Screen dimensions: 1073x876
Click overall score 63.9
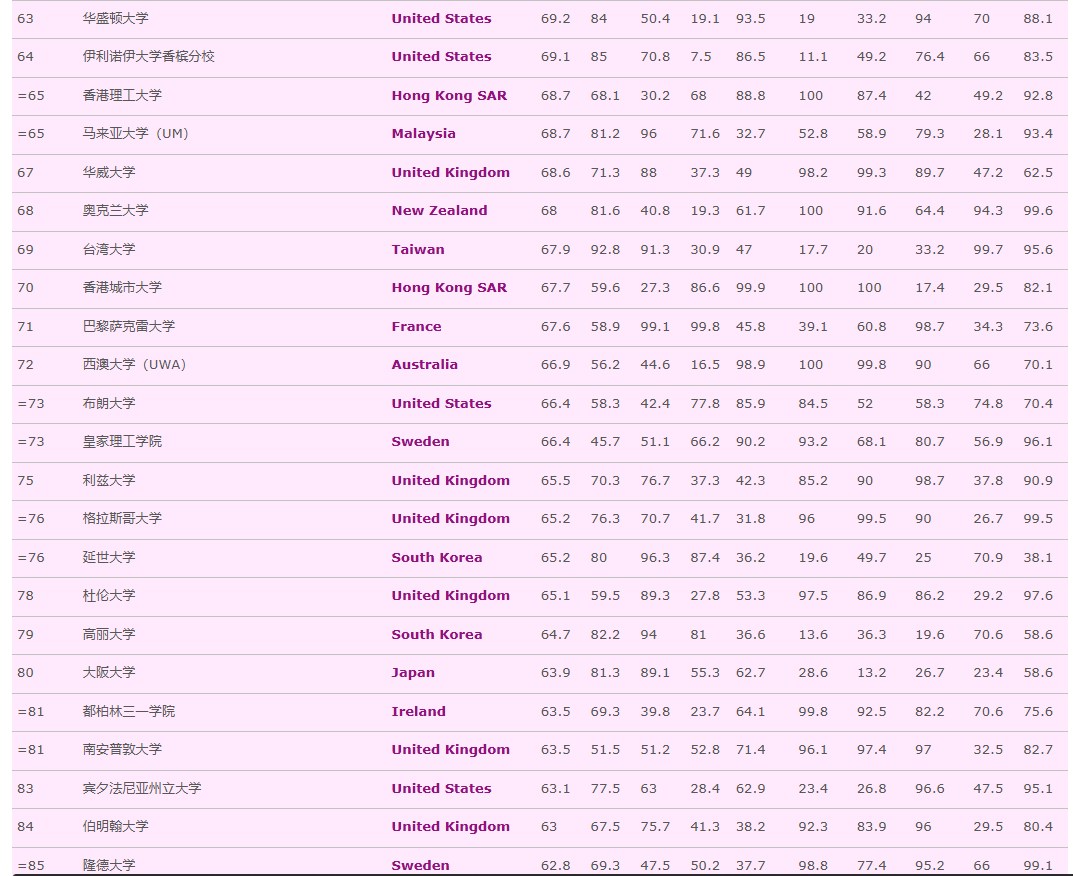555,673
